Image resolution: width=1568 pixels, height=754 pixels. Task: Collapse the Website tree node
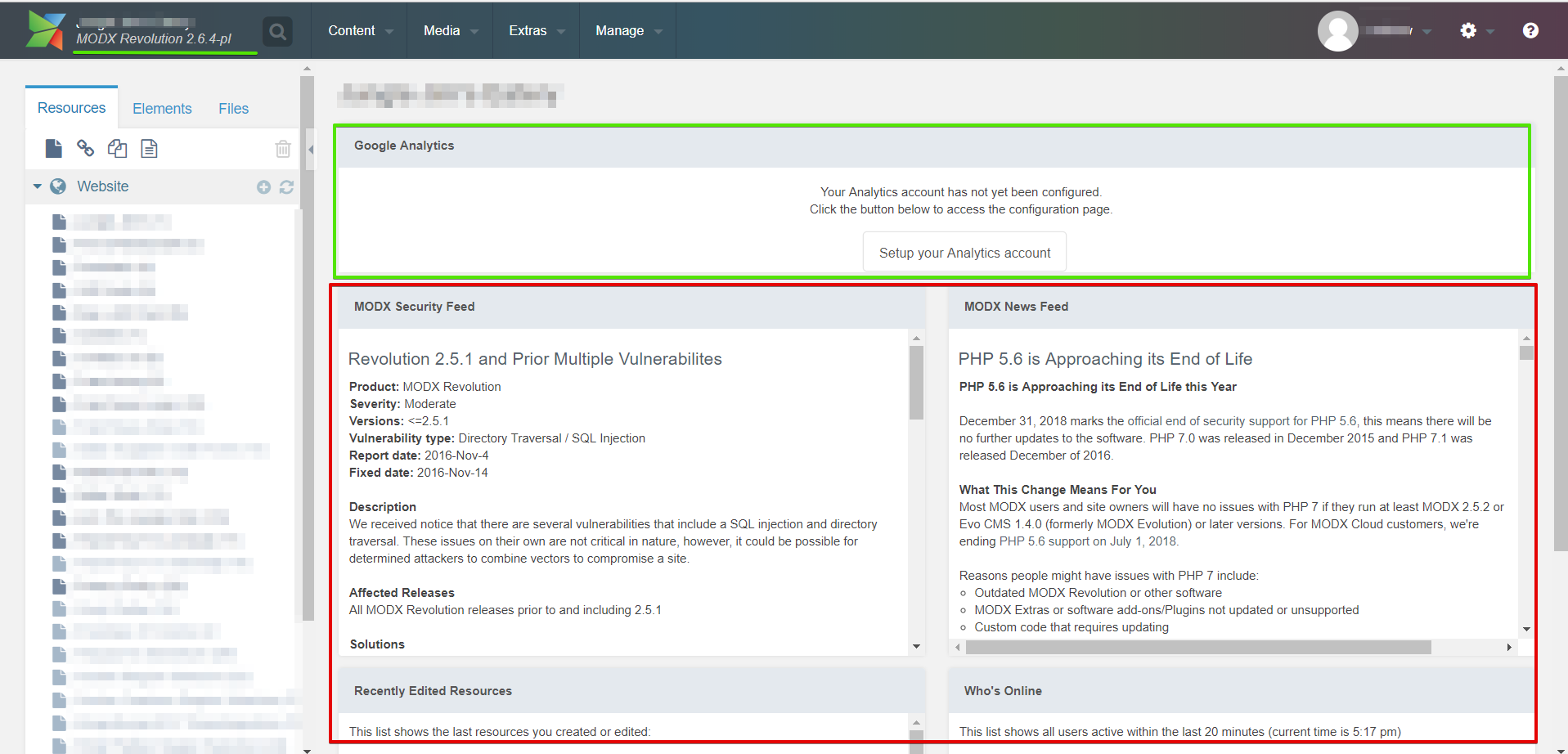click(x=37, y=186)
